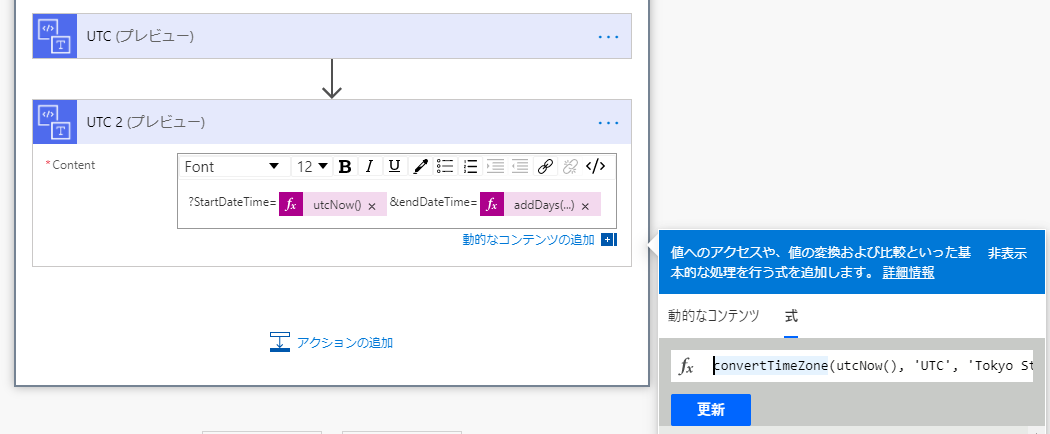
Task: Remove hyperlink with unlink icon
Action: (x=570, y=167)
